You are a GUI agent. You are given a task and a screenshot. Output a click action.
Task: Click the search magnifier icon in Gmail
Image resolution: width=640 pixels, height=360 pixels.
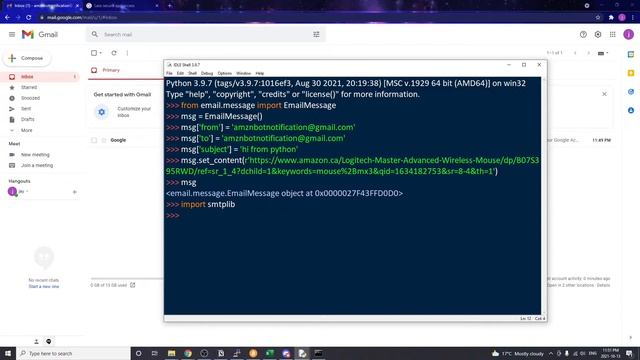coord(95,34)
